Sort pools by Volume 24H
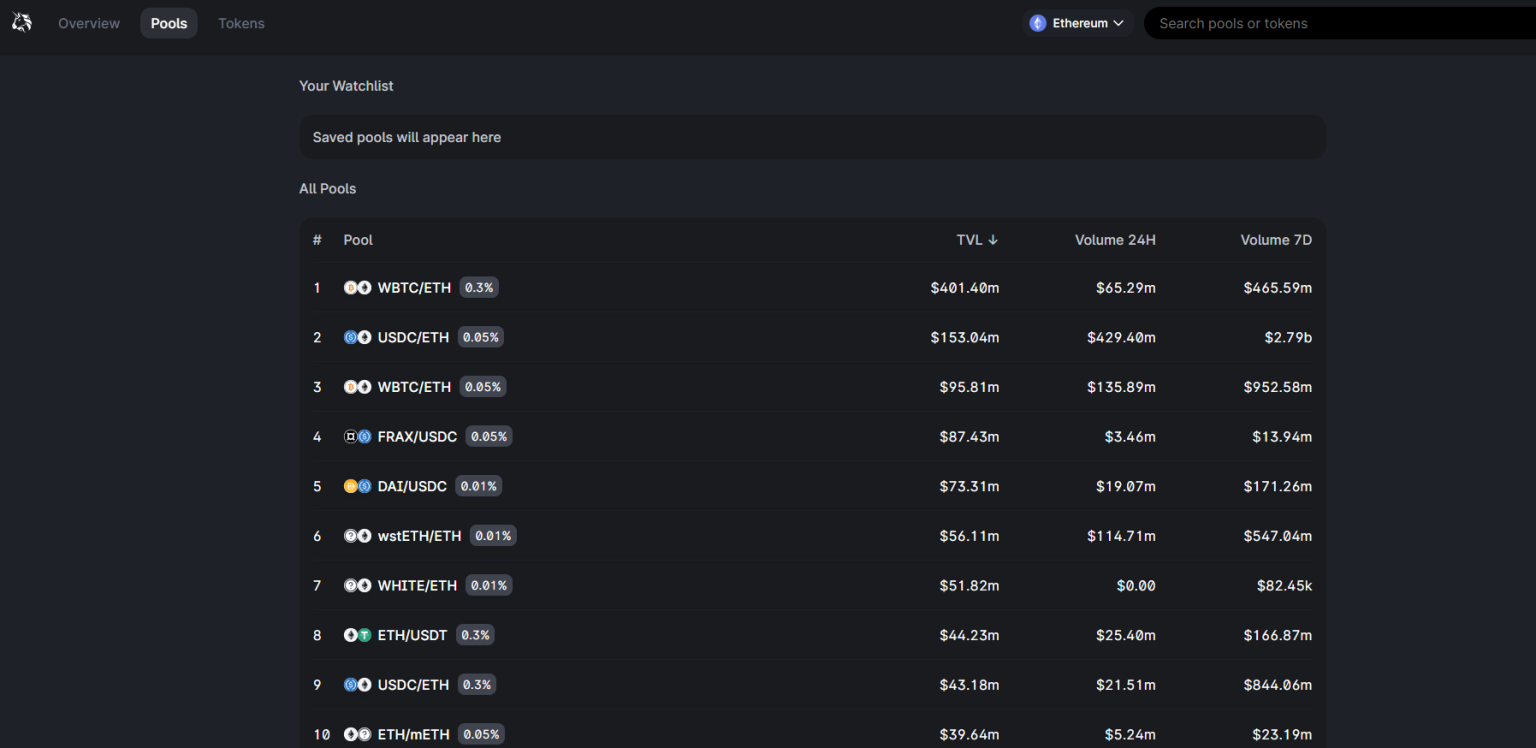Screen dimensions: 1536x748 pyautogui.click(x=1114, y=240)
